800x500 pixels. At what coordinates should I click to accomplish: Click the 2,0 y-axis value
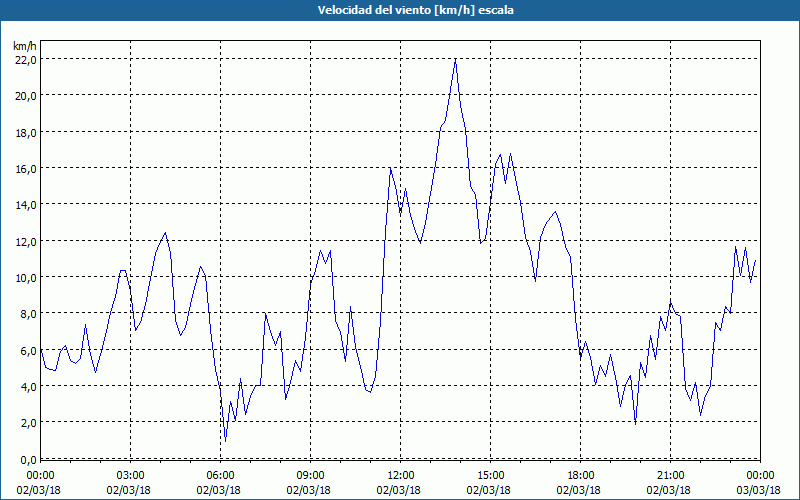pyautogui.click(x=28, y=423)
